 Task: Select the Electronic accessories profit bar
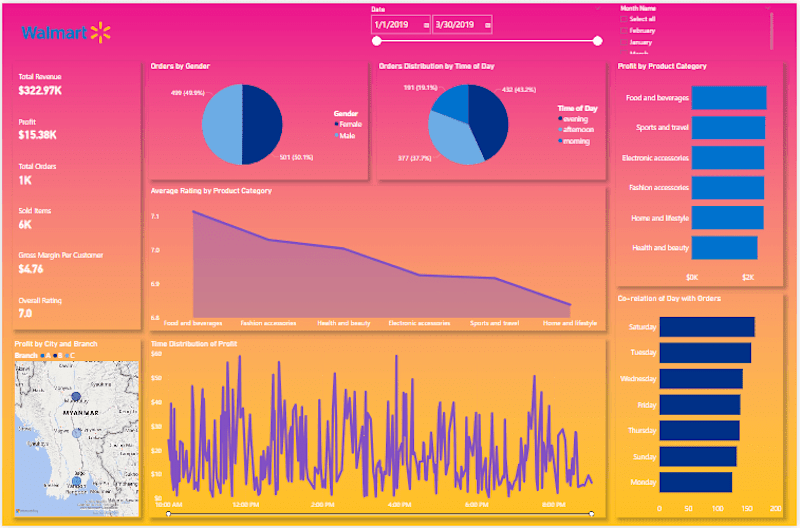coord(728,158)
